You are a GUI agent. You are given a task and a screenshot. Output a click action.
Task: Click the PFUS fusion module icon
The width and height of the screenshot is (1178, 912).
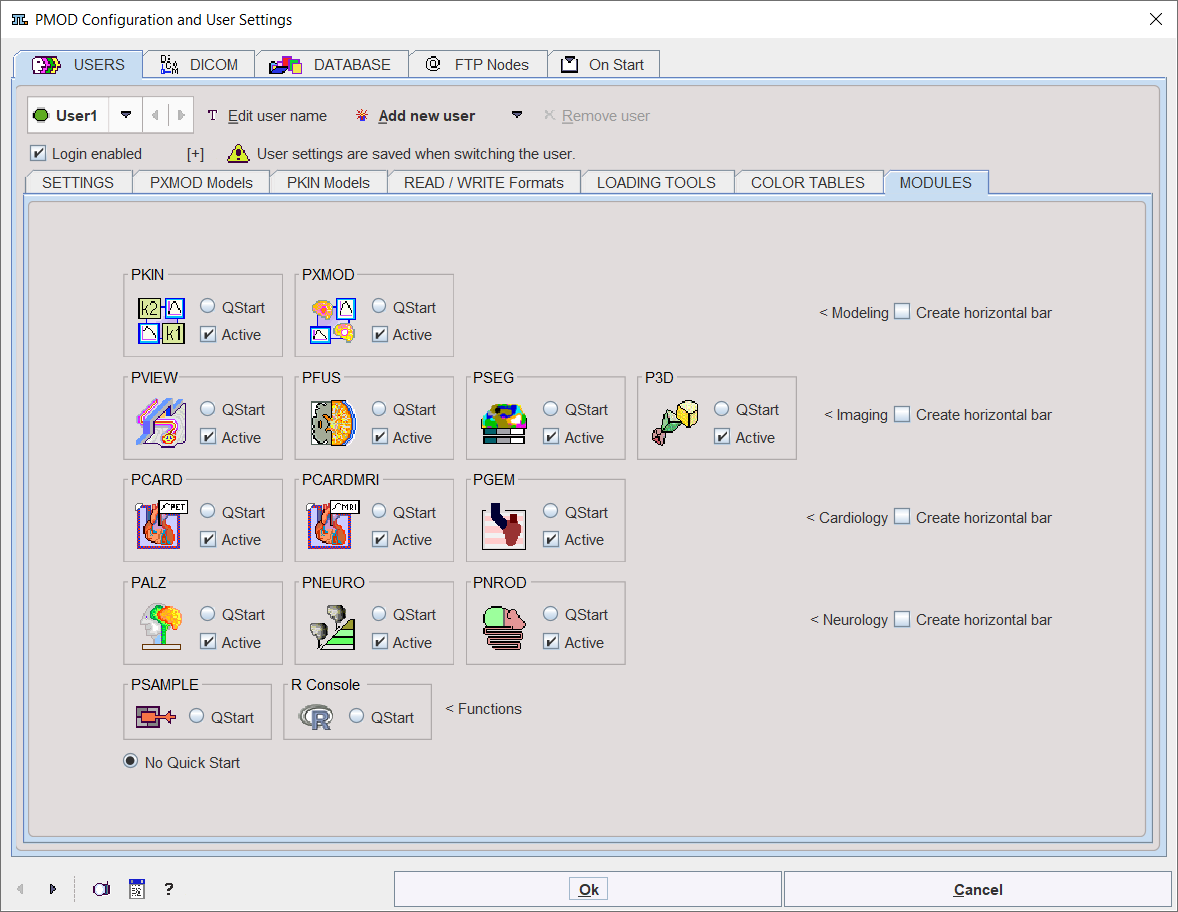pyautogui.click(x=333, y=423)
